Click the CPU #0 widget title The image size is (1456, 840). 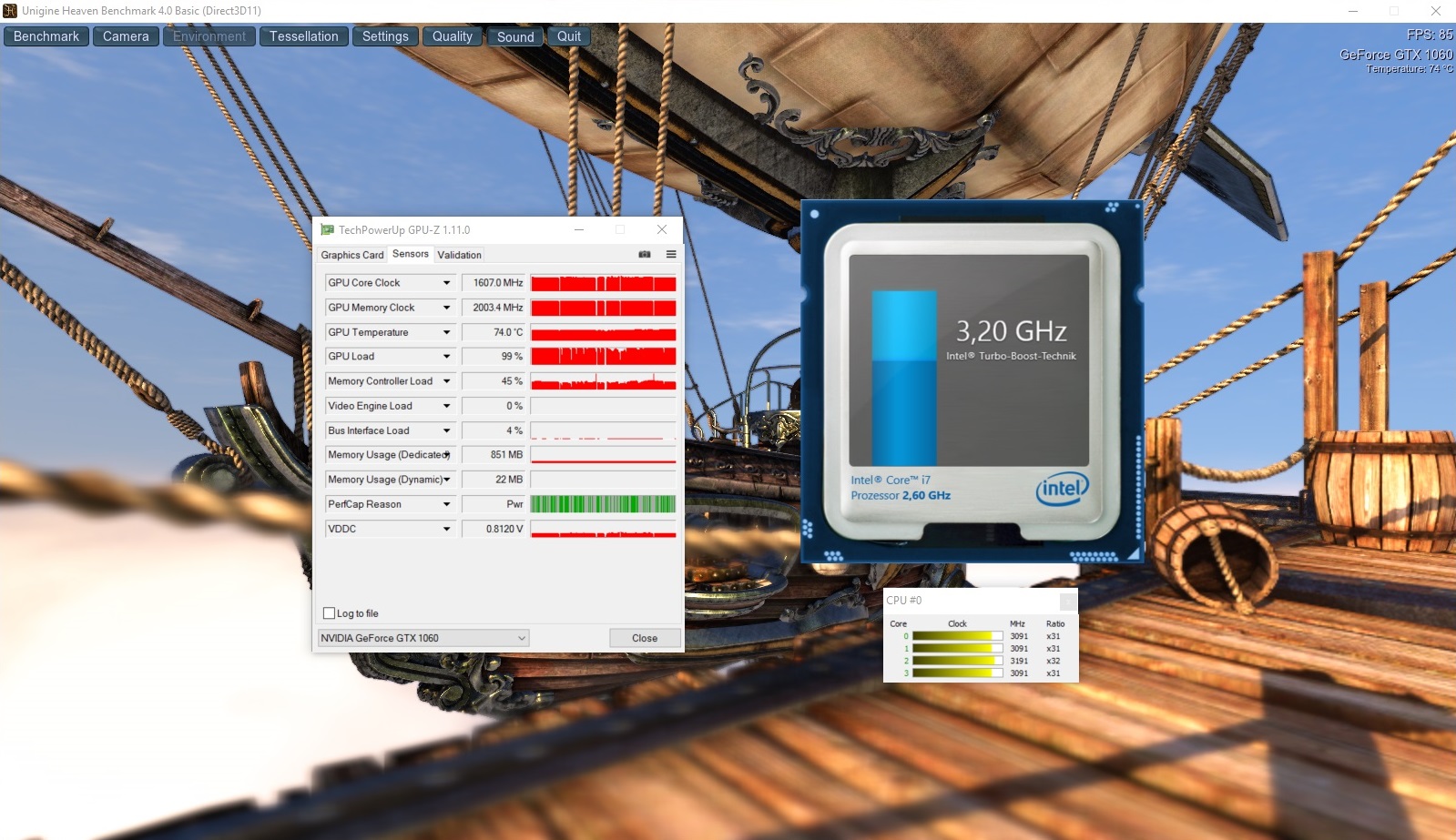click(x=904, y=601)
